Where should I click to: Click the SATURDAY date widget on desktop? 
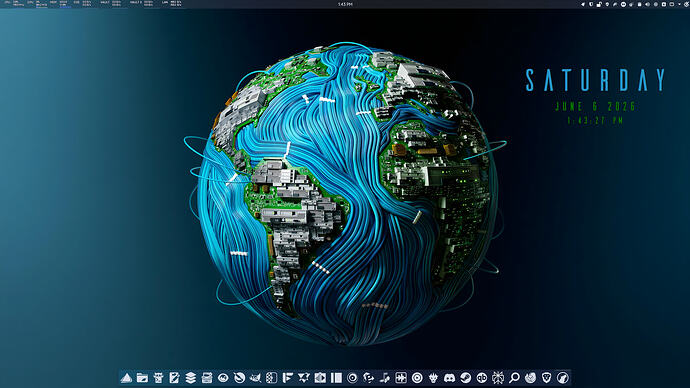click(x=595, y=80)
